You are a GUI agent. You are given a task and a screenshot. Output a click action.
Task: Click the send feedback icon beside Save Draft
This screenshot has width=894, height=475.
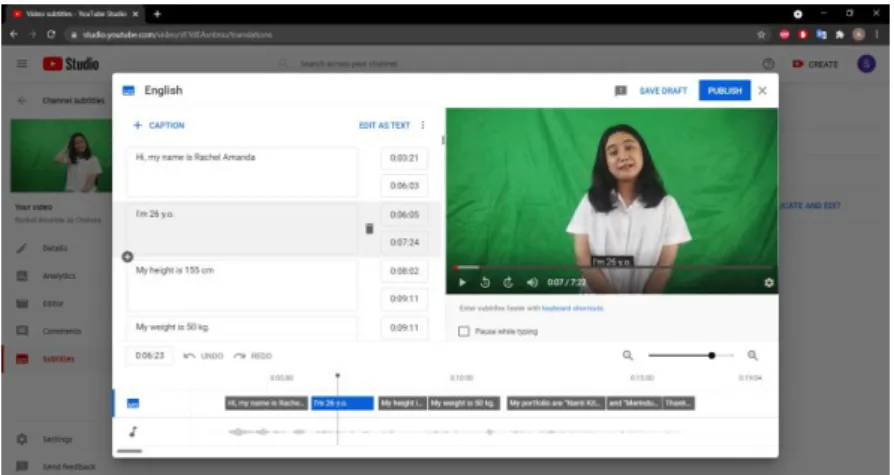point(621,91)
